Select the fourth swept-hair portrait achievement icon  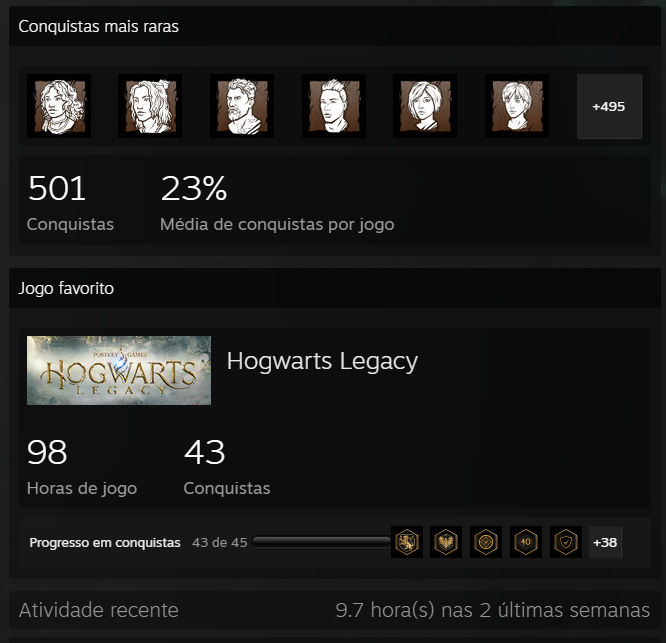[x=334, y=106]
